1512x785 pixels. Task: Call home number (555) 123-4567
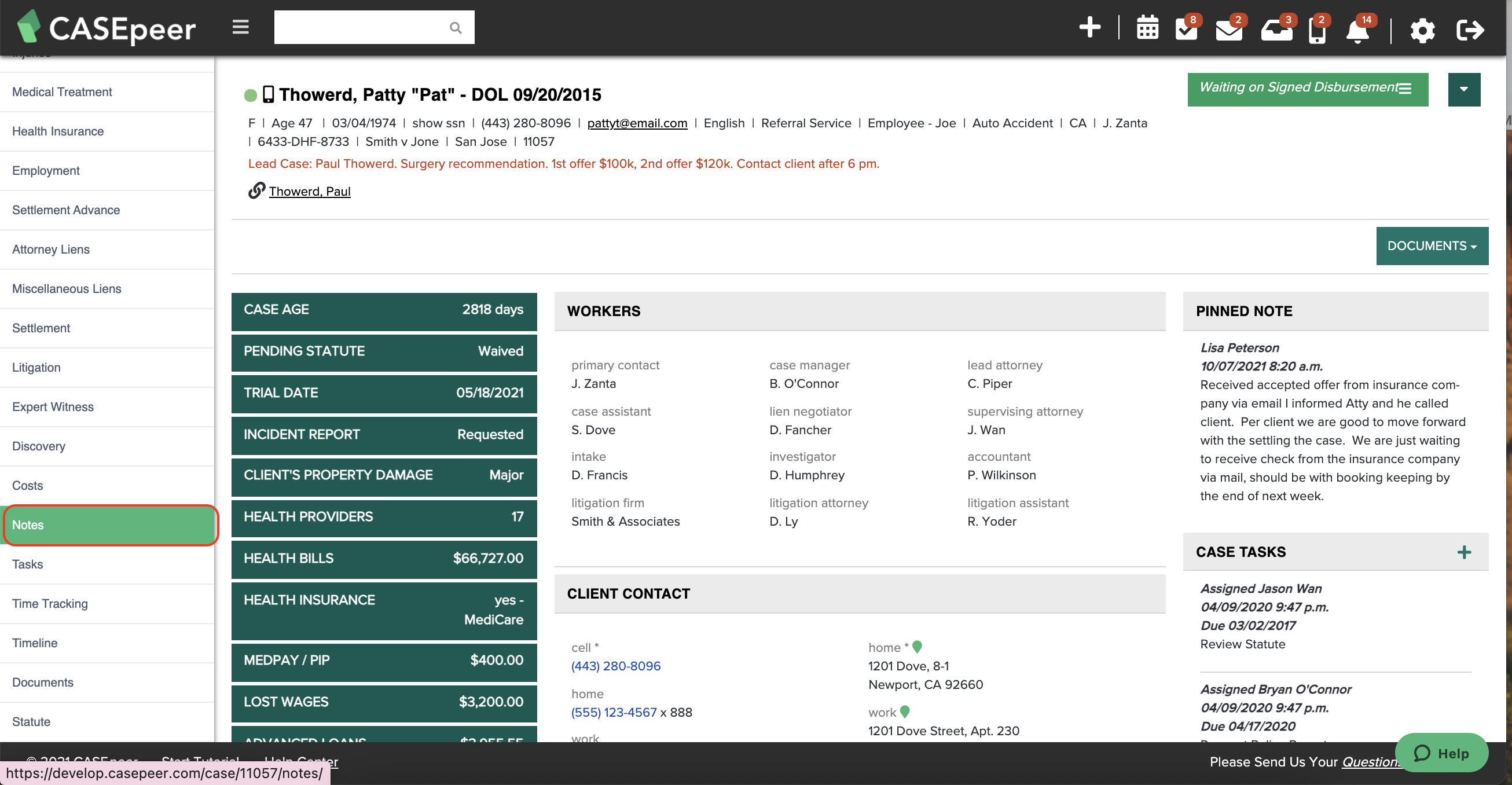pyautogui.click(x=614, y=711)
